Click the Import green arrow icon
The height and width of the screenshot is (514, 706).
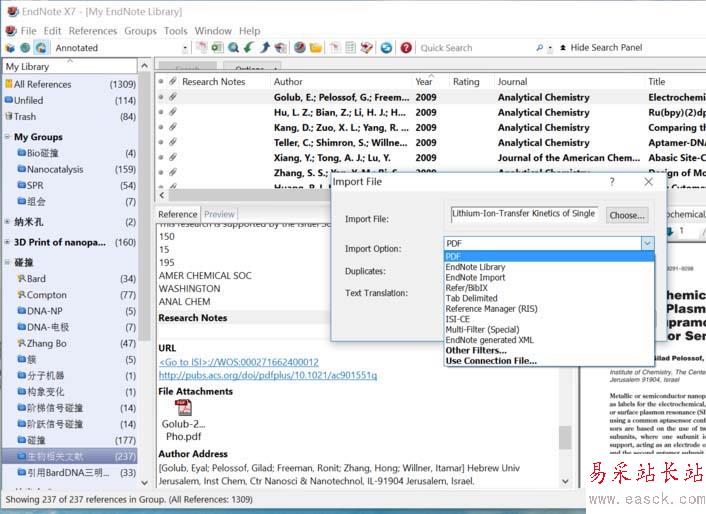249,47
